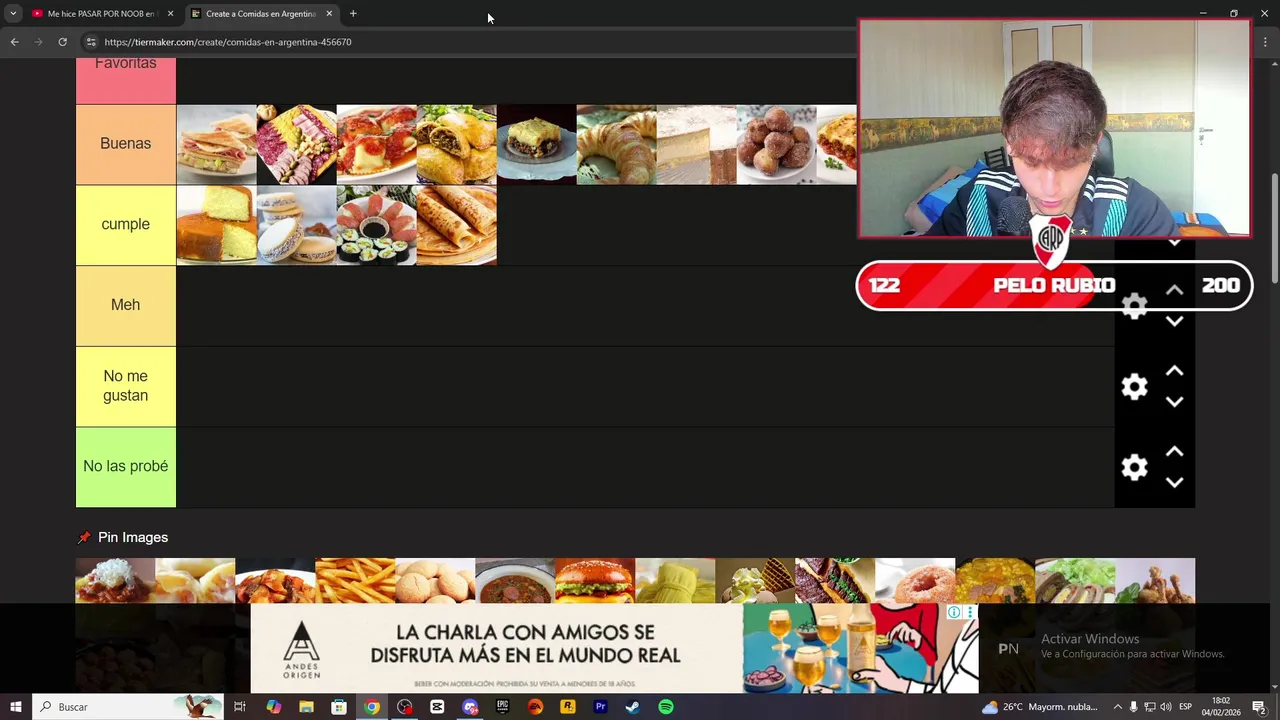Select cold cuts platter image in Buenas row
The height and width of the screenshot is (720, 1280).
[297, 144]
